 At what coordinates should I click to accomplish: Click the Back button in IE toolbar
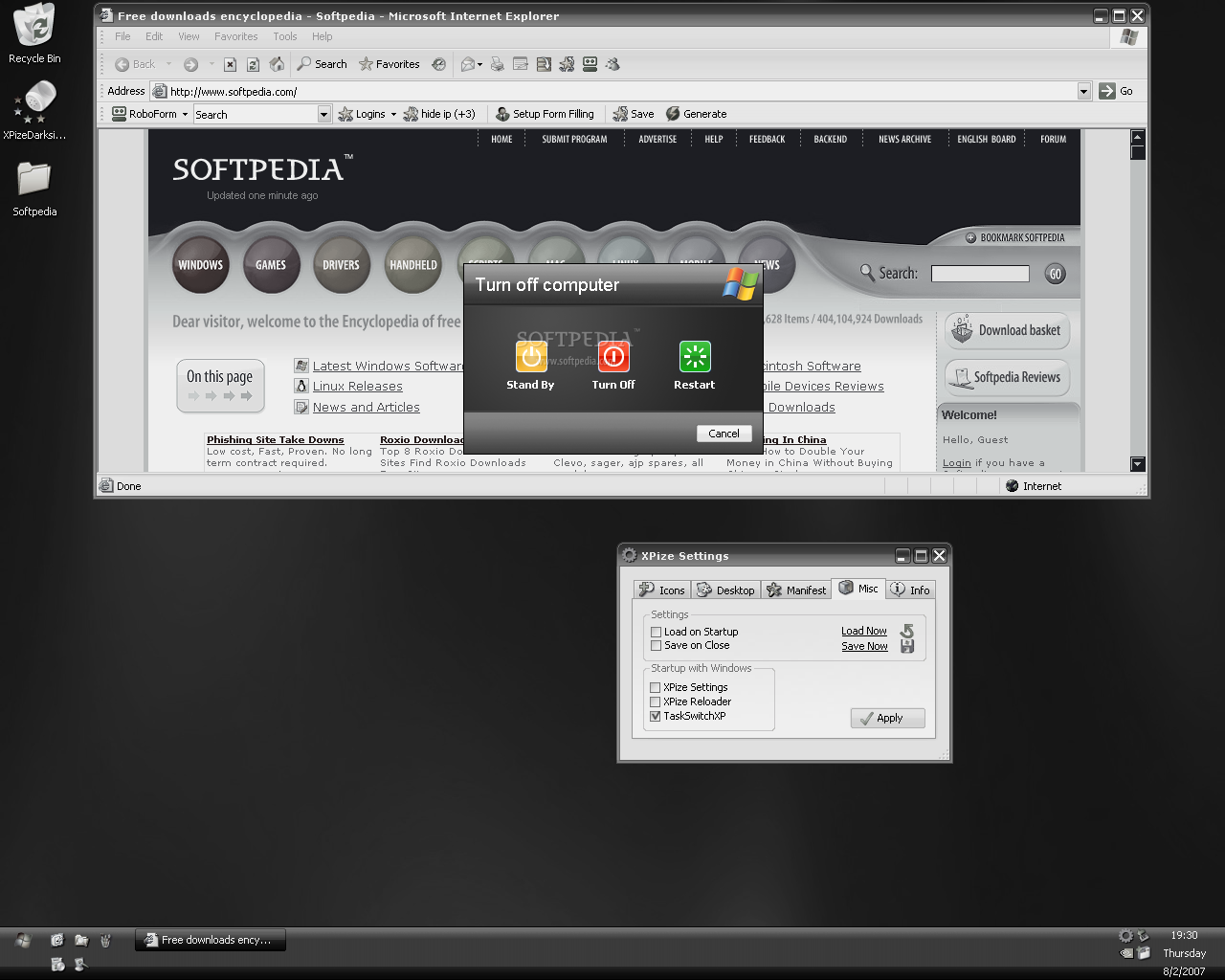click(135, 64)
